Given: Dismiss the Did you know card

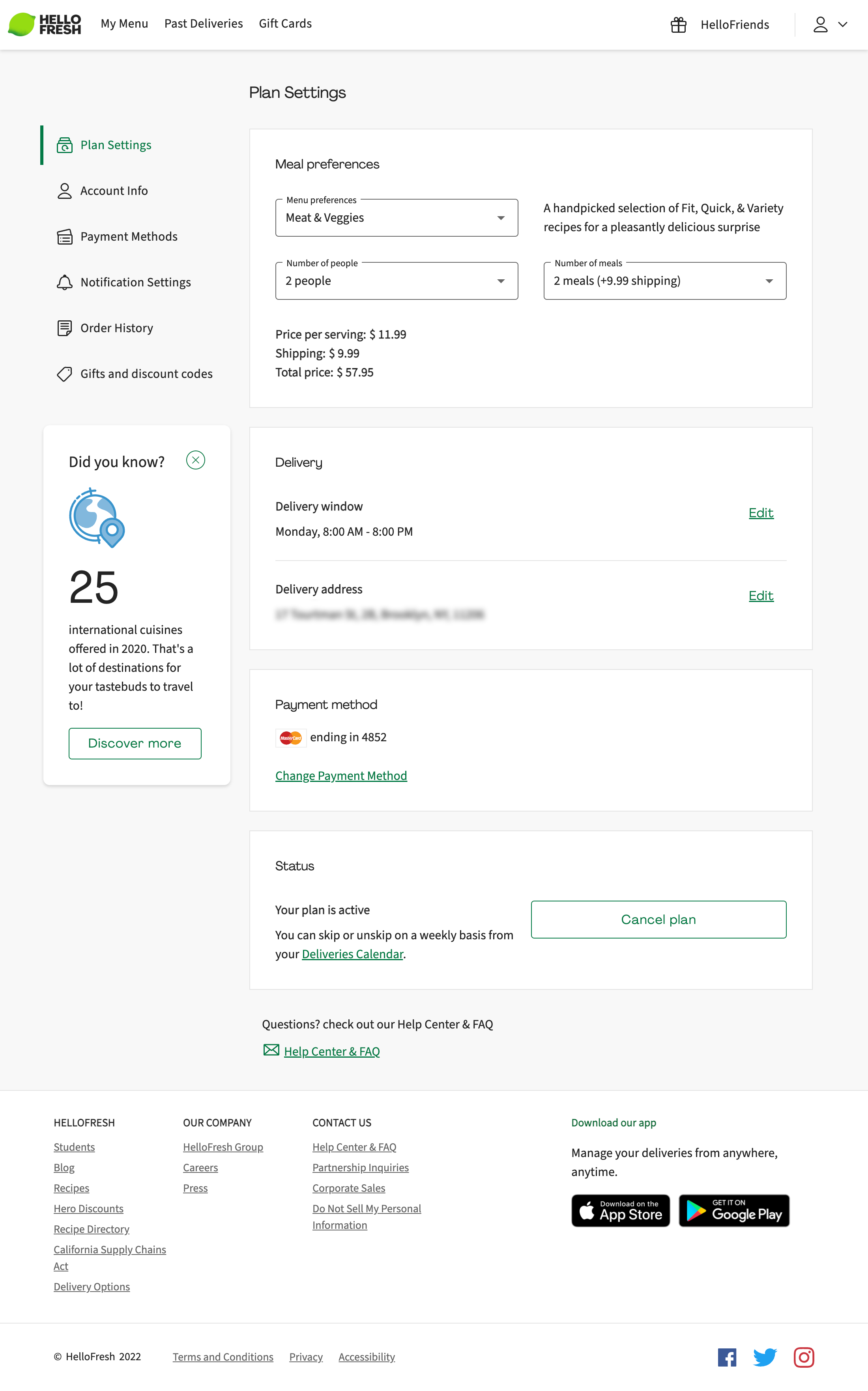Looking at the screenshot, I should click(195, 460).
